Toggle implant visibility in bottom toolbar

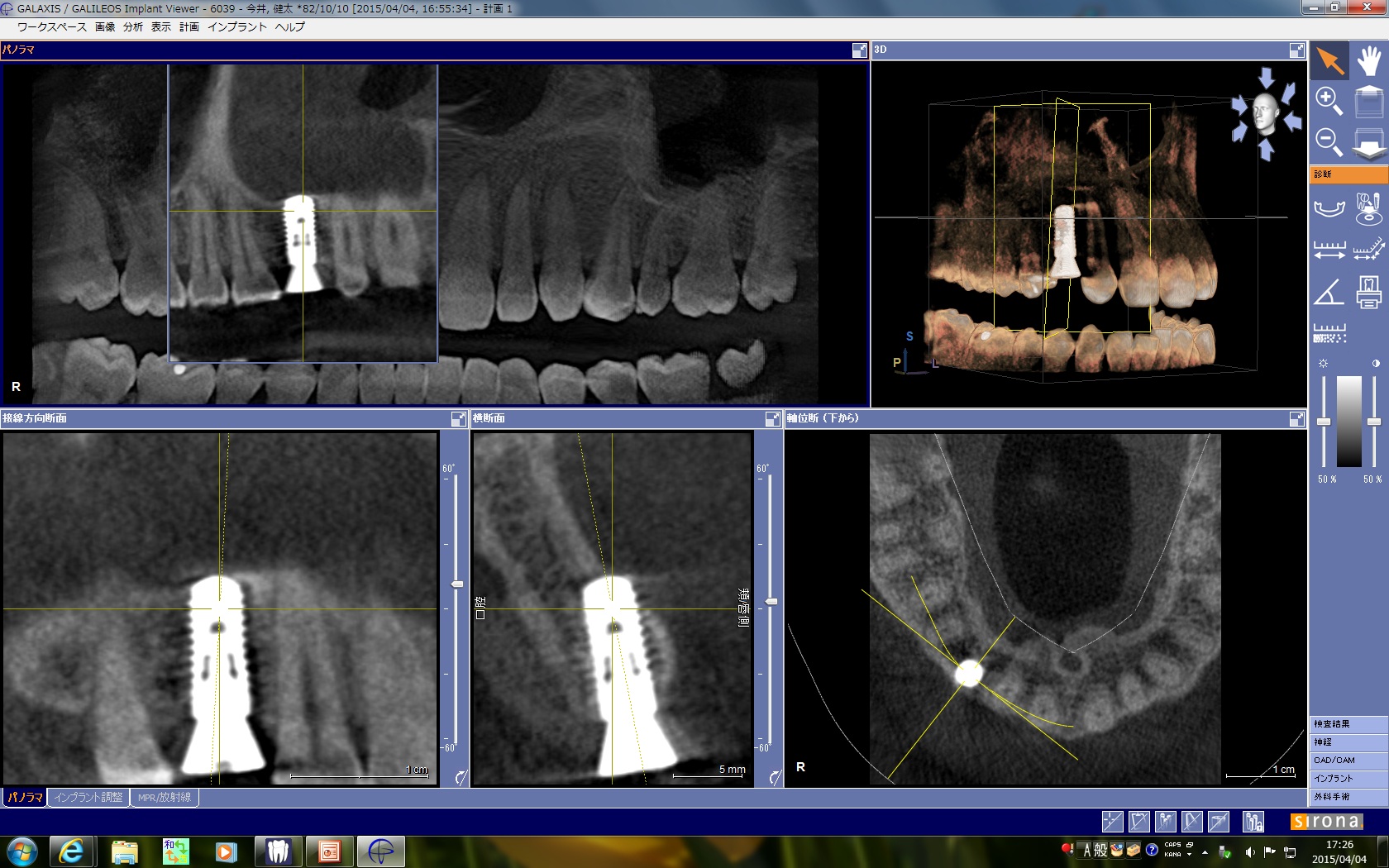(1165, 821)
